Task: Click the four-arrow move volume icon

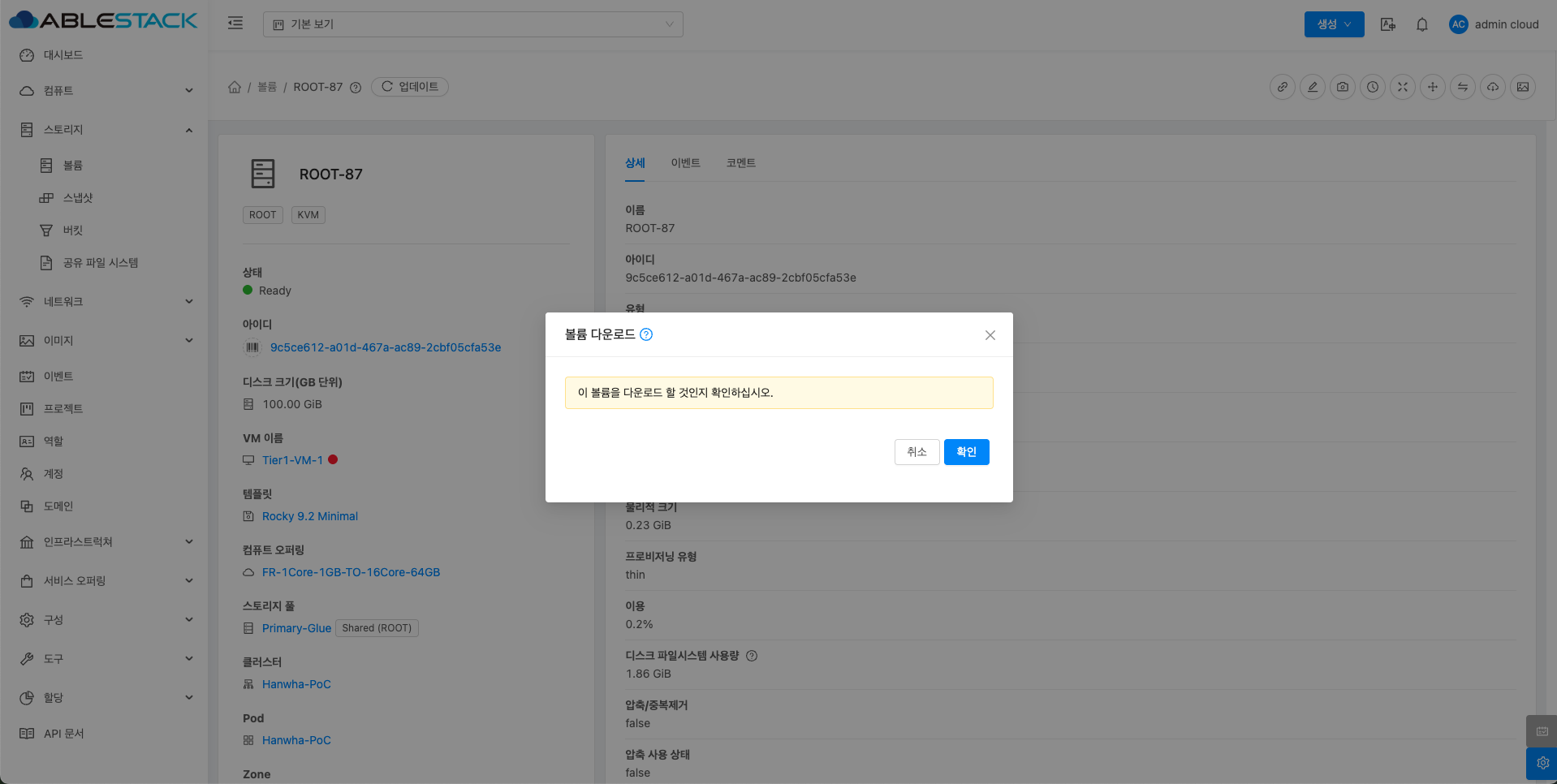Action: click(x=1433, y=87)
